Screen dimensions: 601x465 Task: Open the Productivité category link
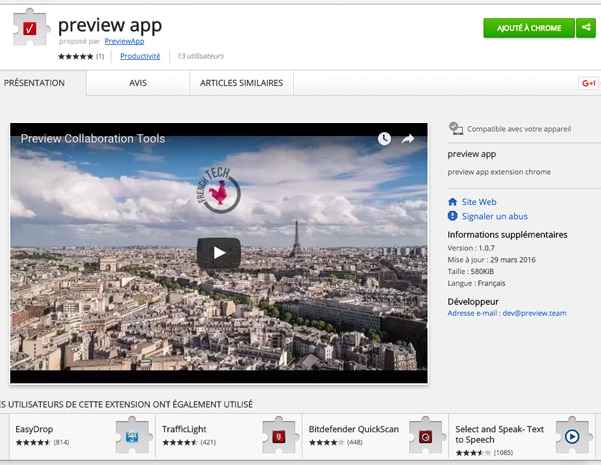140,56
